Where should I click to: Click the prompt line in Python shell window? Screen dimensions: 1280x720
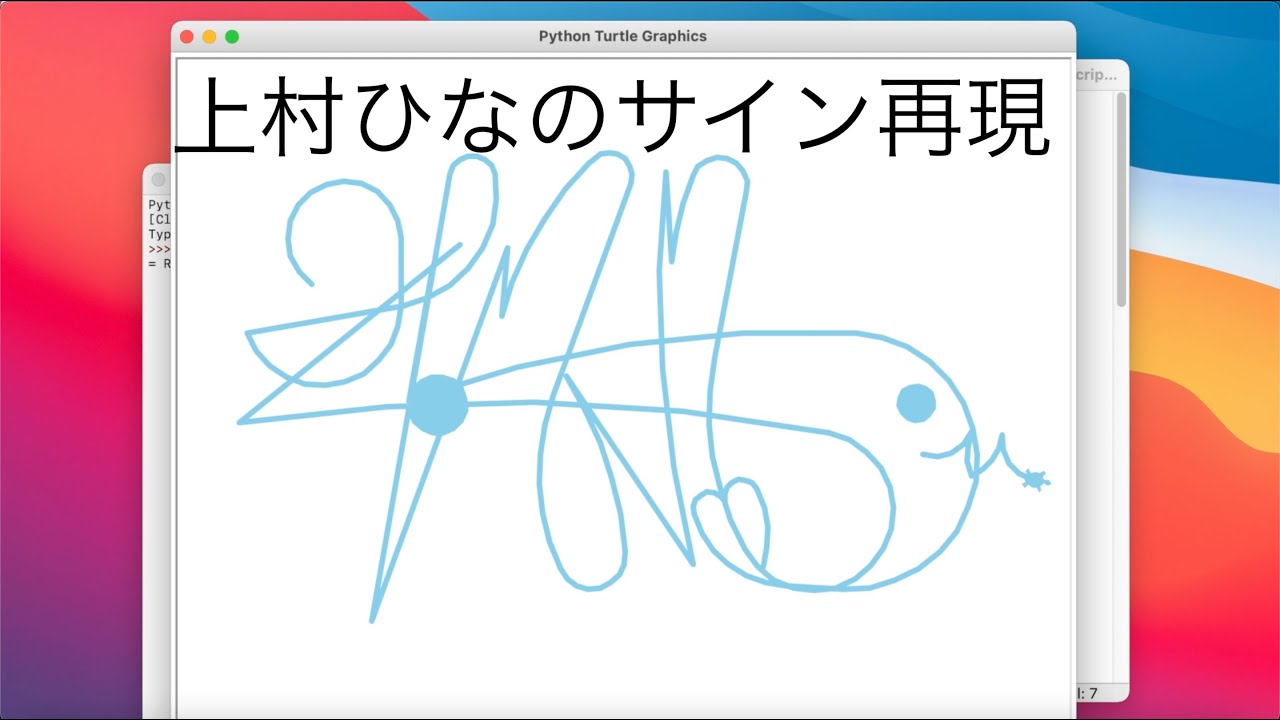tap(158, 249)
